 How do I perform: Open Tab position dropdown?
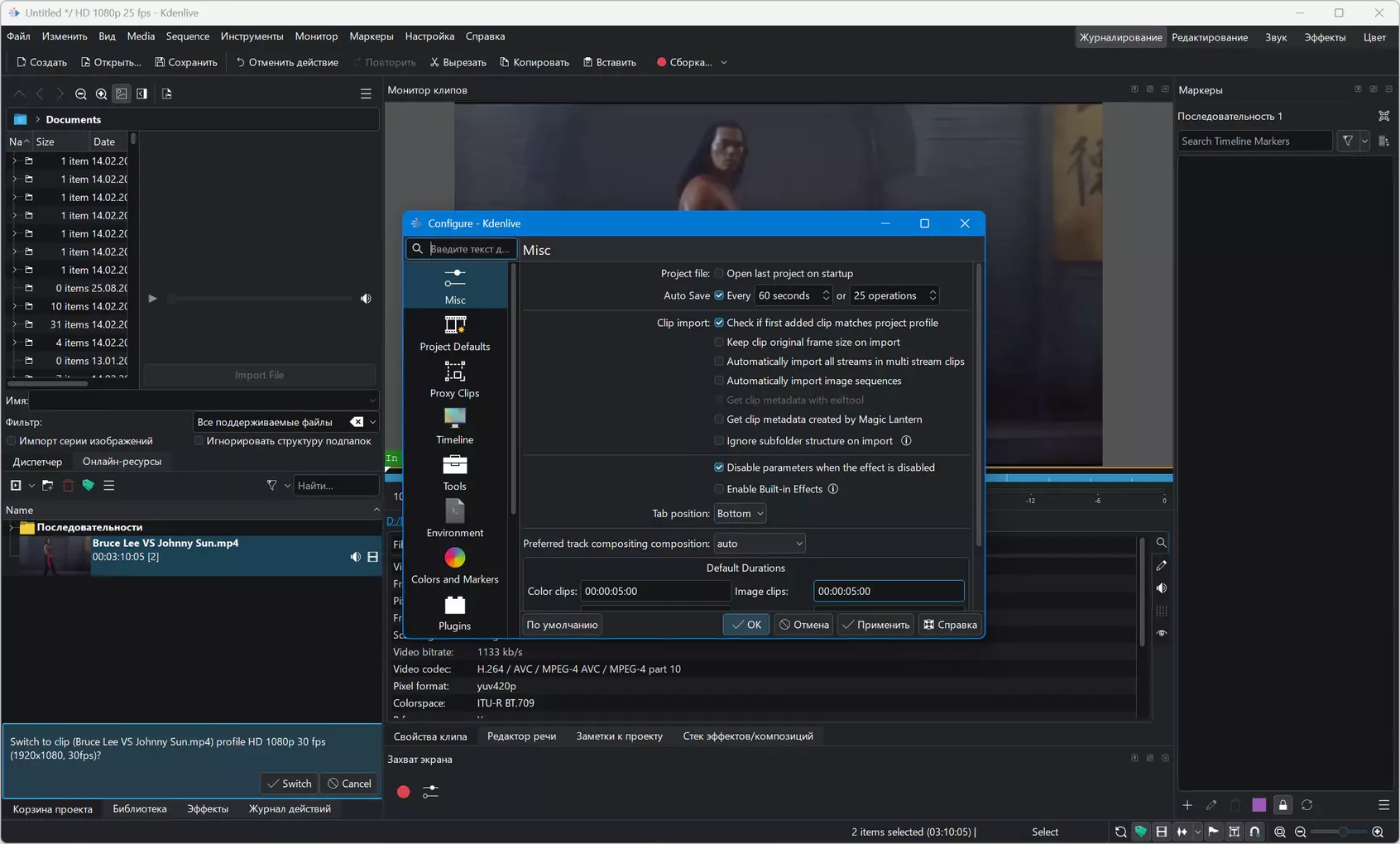click(740, 514)
